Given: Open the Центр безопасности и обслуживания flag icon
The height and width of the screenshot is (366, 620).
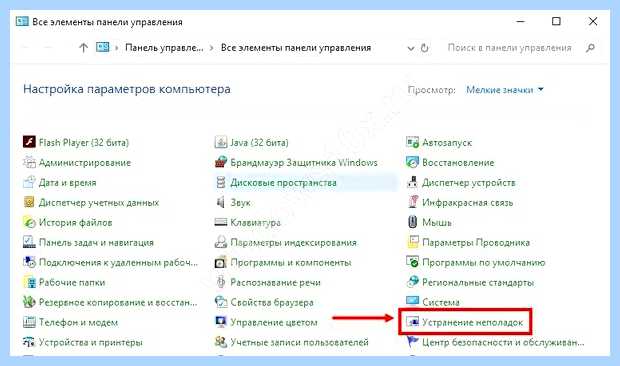Looking at the screenshot, I should tap(412, 342).
